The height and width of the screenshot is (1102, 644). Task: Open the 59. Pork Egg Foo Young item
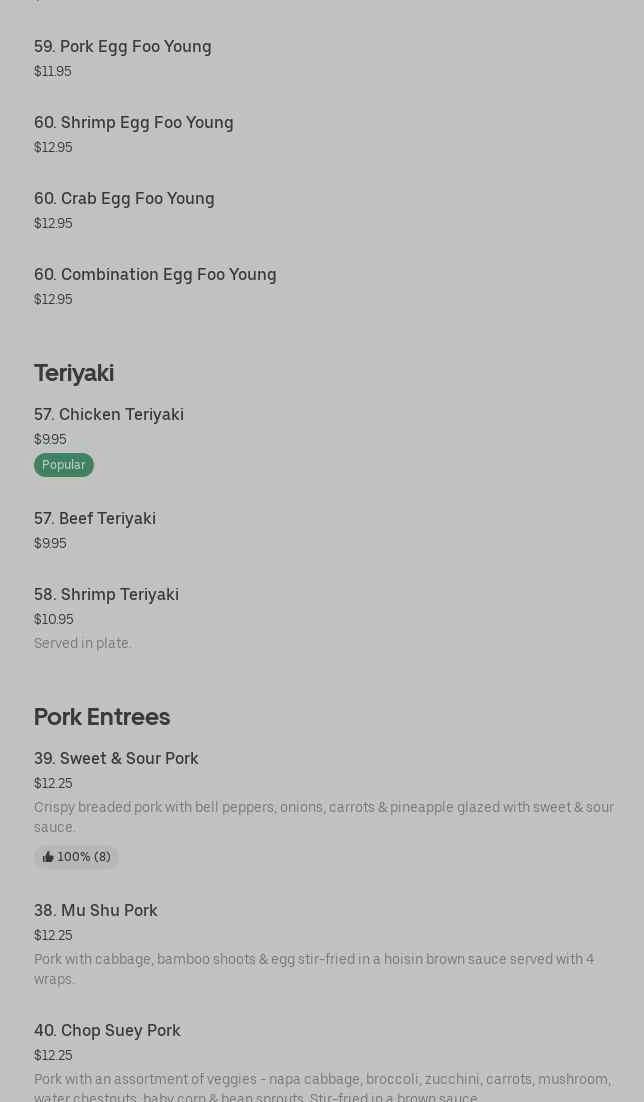123,46
